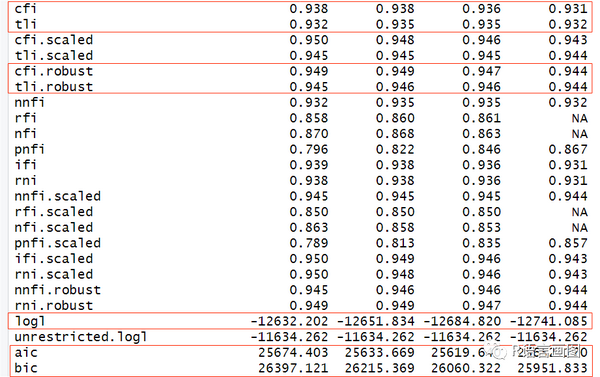Click the nnfi.scaled row label
Screen dimensions: 600x377
[58, 196]
